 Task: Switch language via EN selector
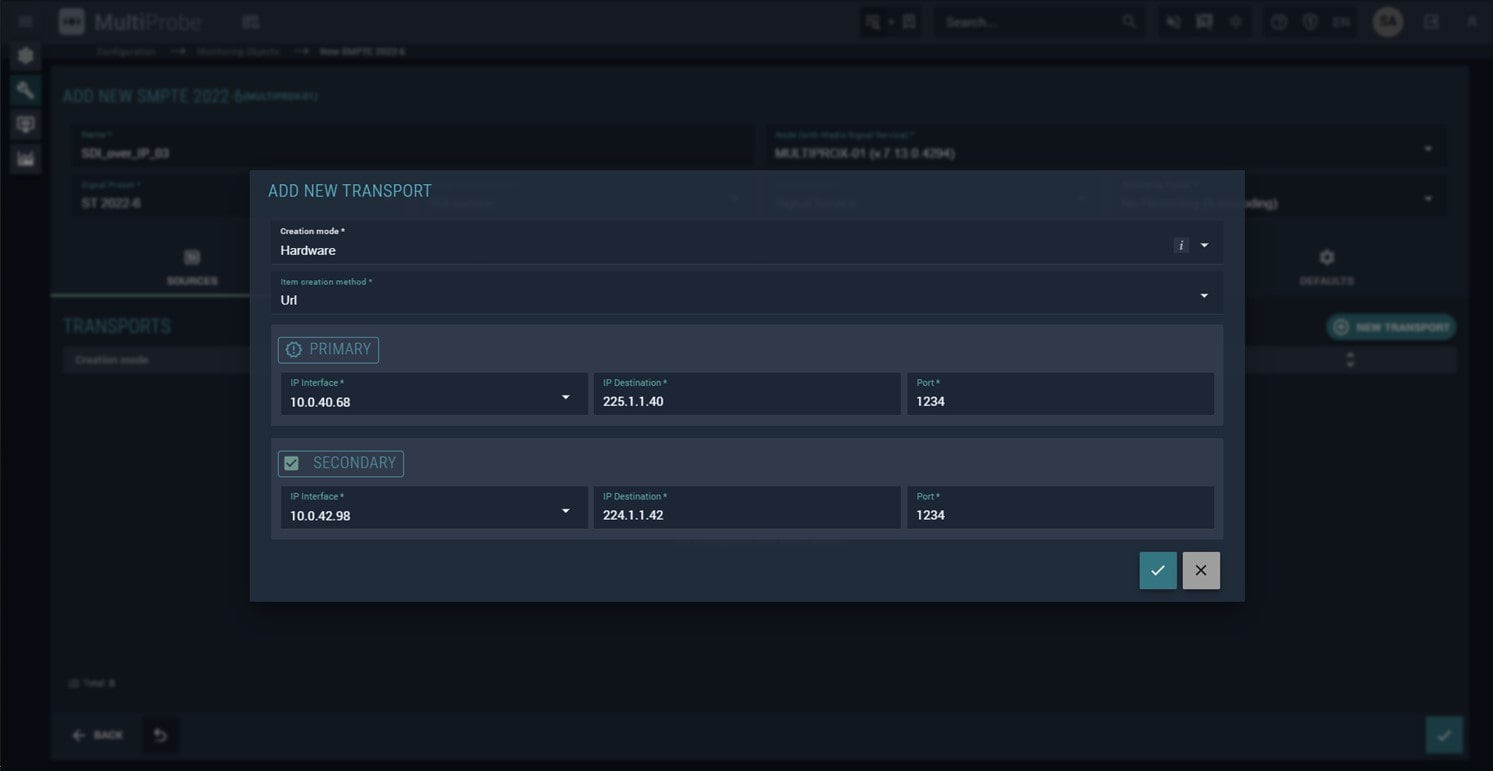point(1341,21)
